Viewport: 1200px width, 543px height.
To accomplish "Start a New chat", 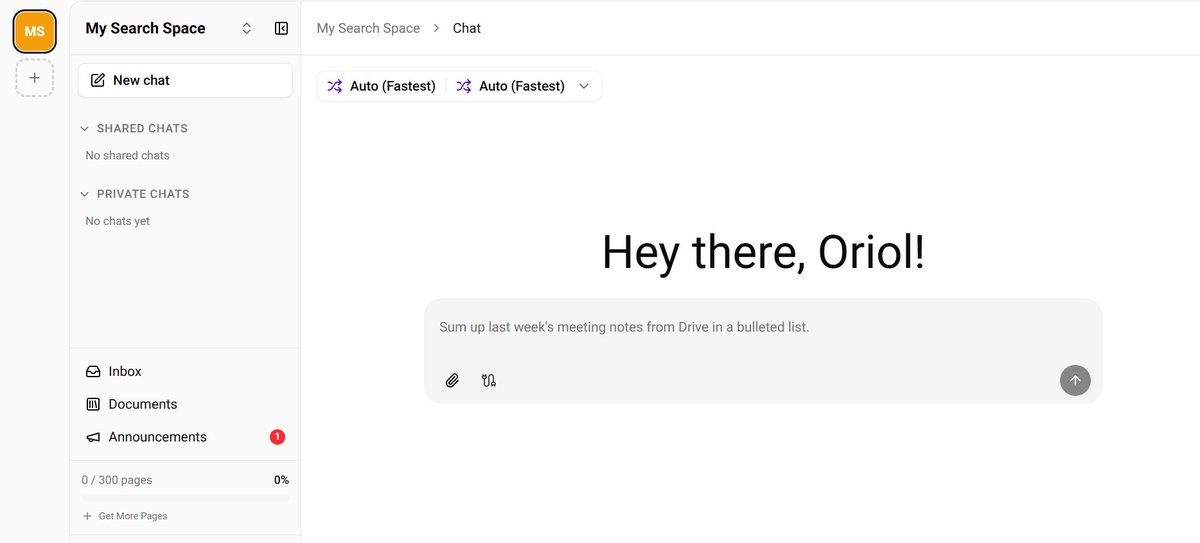I will (x=185, y=80).
